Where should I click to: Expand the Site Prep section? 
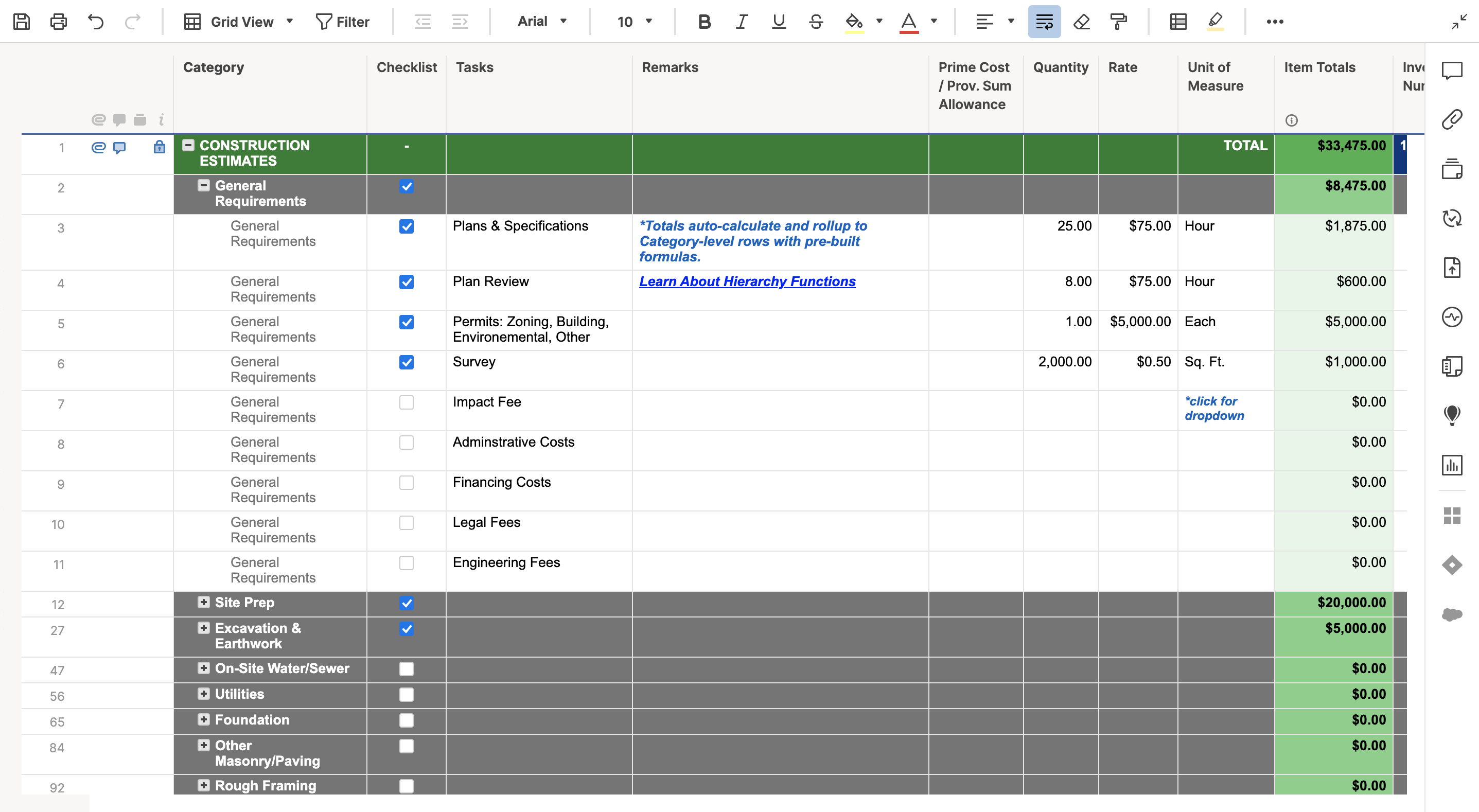(203, 602)
